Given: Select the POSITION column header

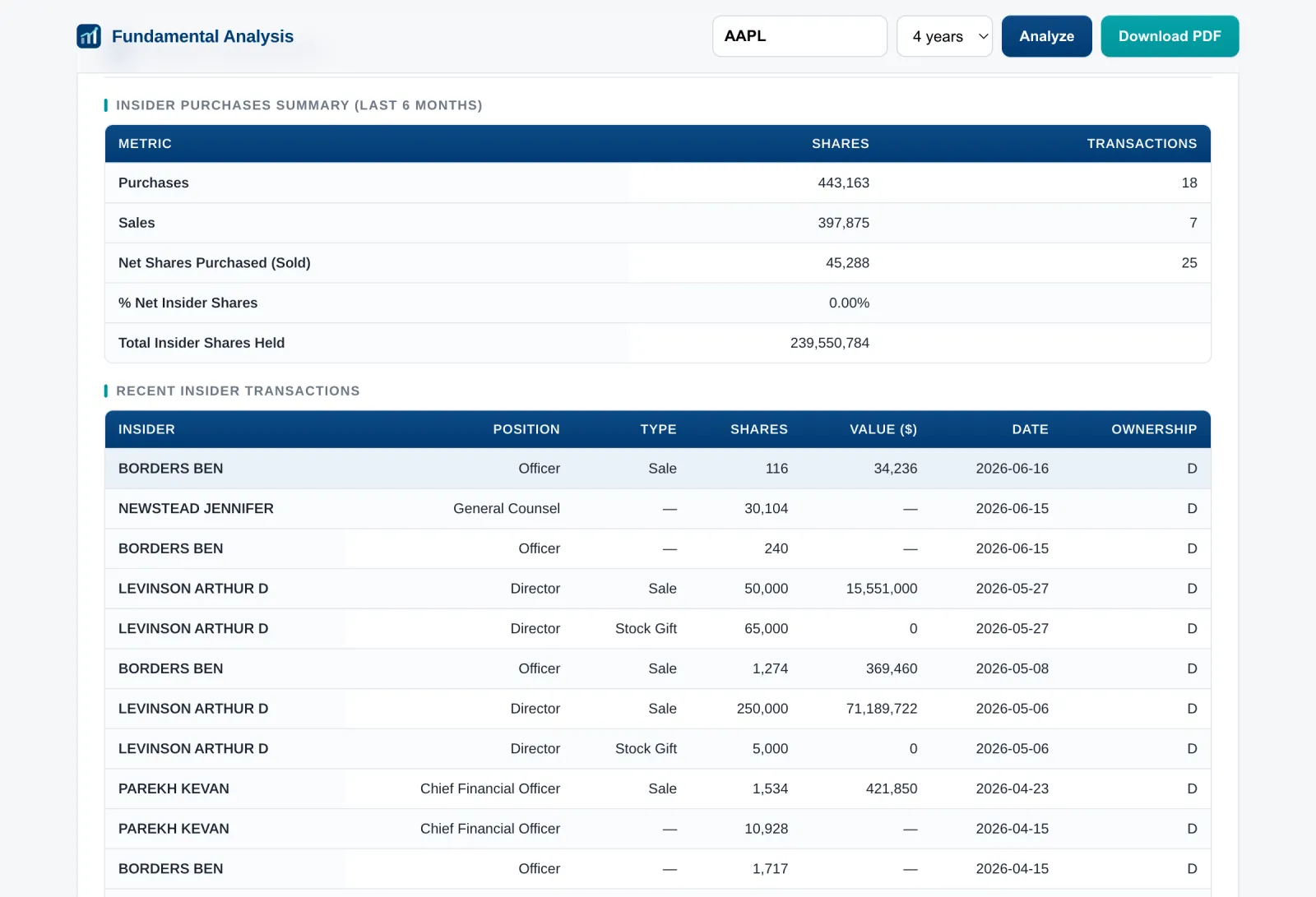Looking at the screenshot, I should pos(526,429).
